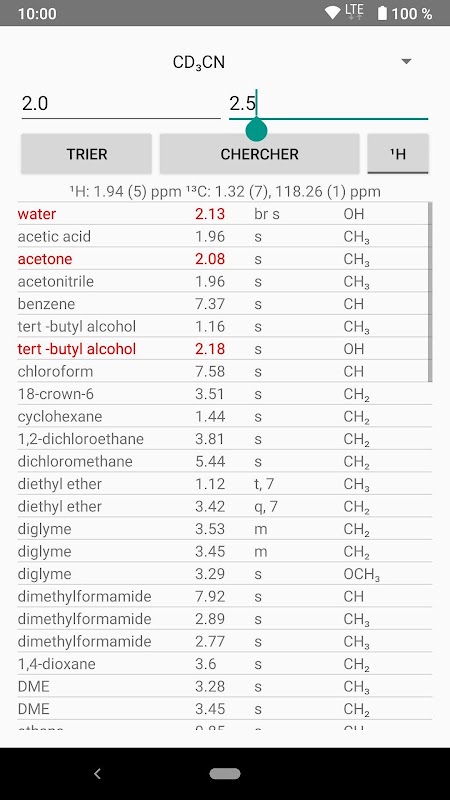The width and height of the screenshot is (450, 800).
Task: Click the lower limit field showing 2.0
Action: [121, 104]
